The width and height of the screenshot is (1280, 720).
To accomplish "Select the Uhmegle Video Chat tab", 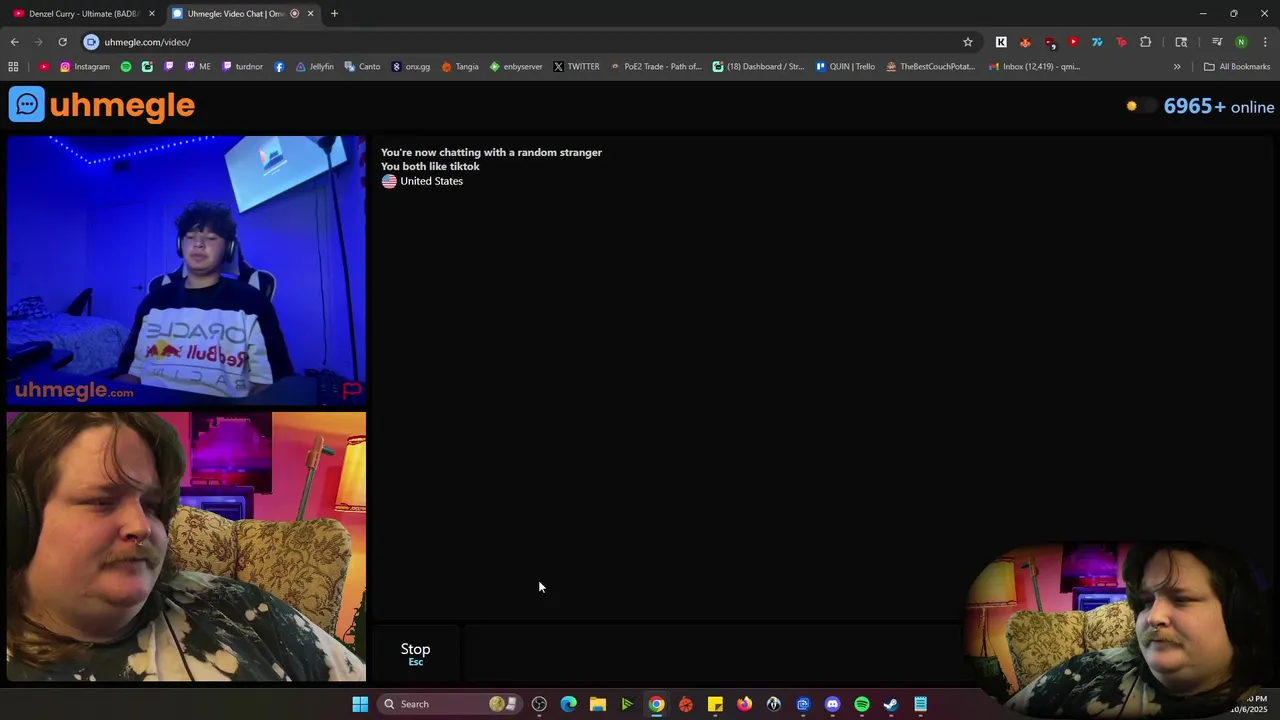I will coord(235,14).
